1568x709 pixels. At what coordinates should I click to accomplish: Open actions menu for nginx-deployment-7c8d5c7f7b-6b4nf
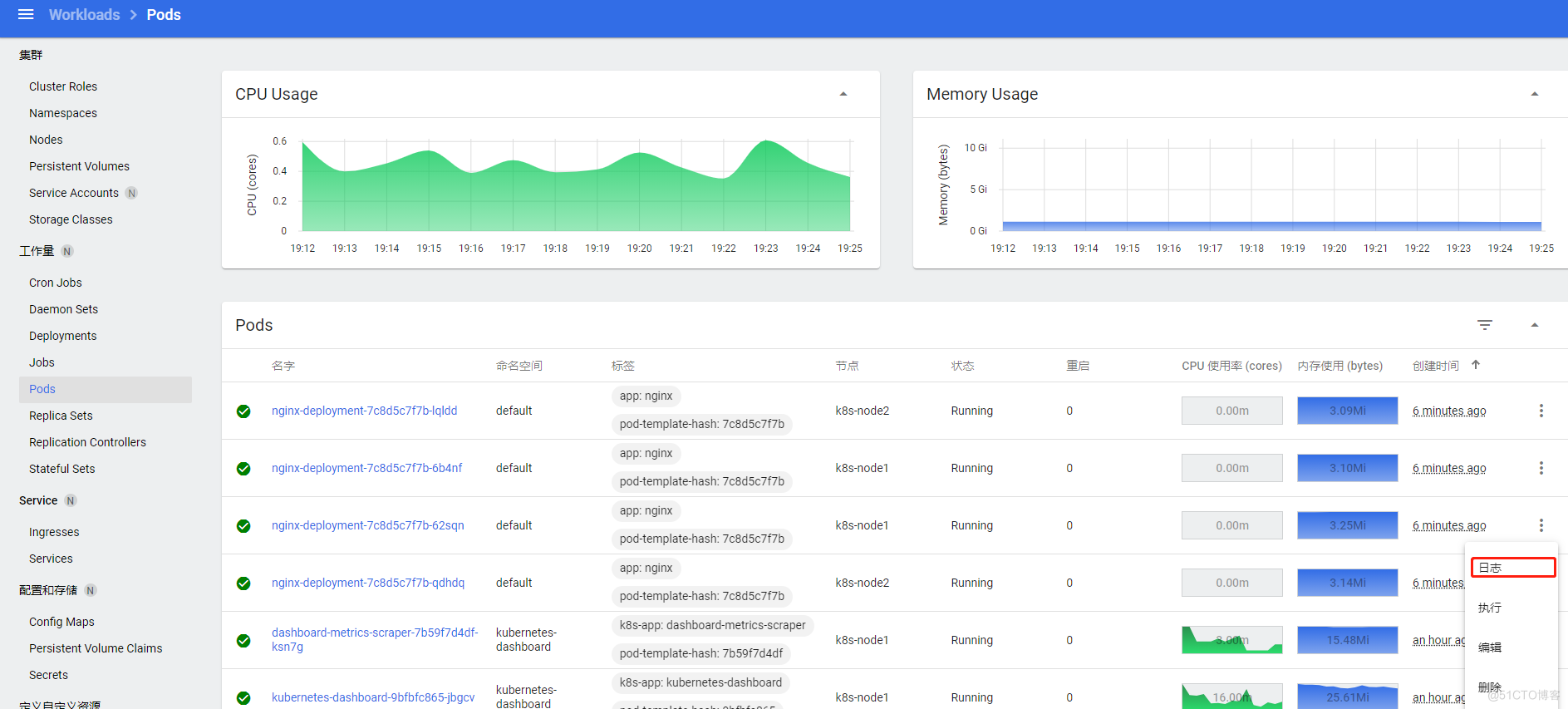(1541, 468)
